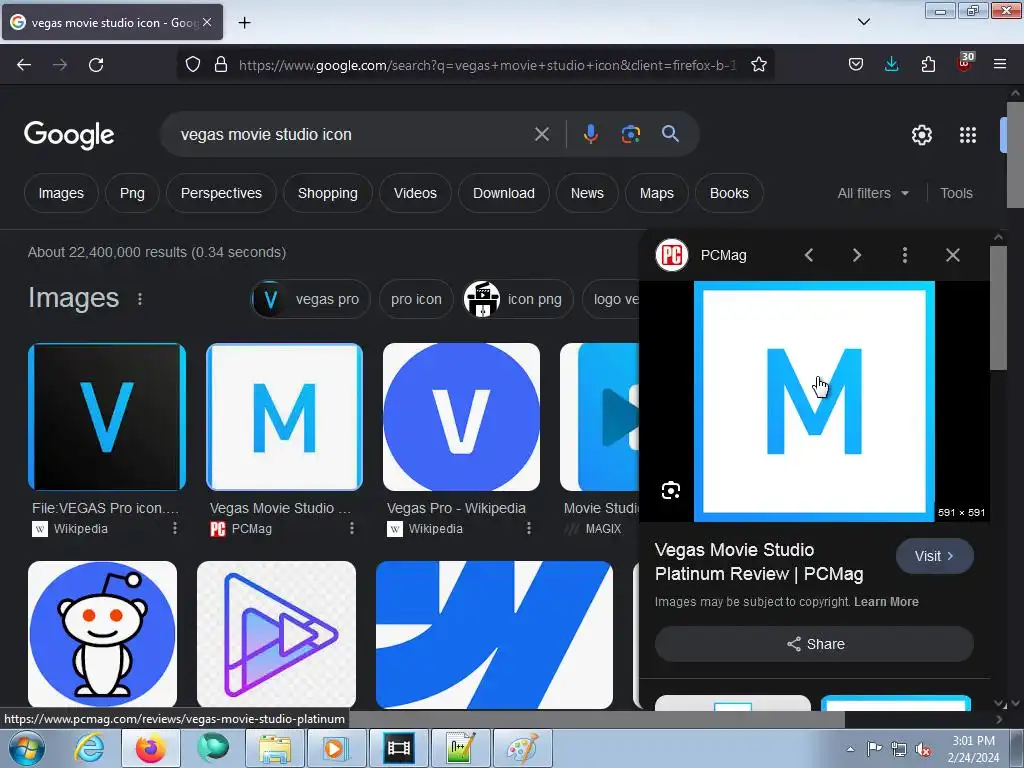
Task: Open a new browser tab
Action: tap(244, 23)
